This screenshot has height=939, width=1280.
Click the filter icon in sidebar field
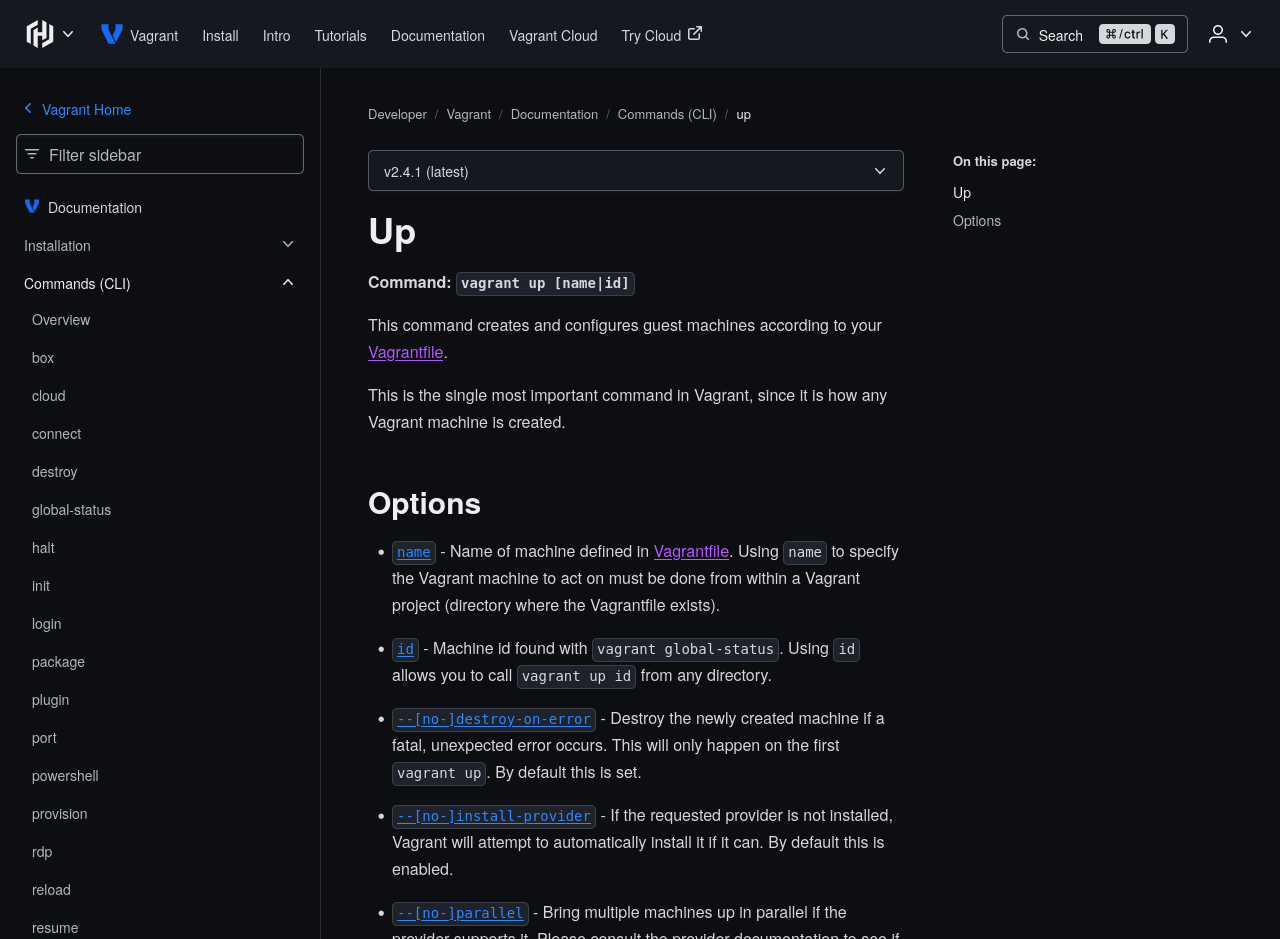coord(33,154)
